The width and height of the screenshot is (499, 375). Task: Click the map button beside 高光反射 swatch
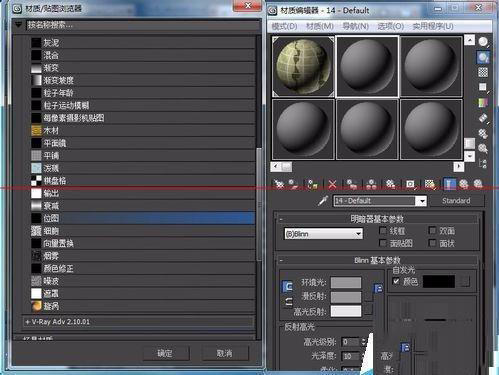point(368,310)
